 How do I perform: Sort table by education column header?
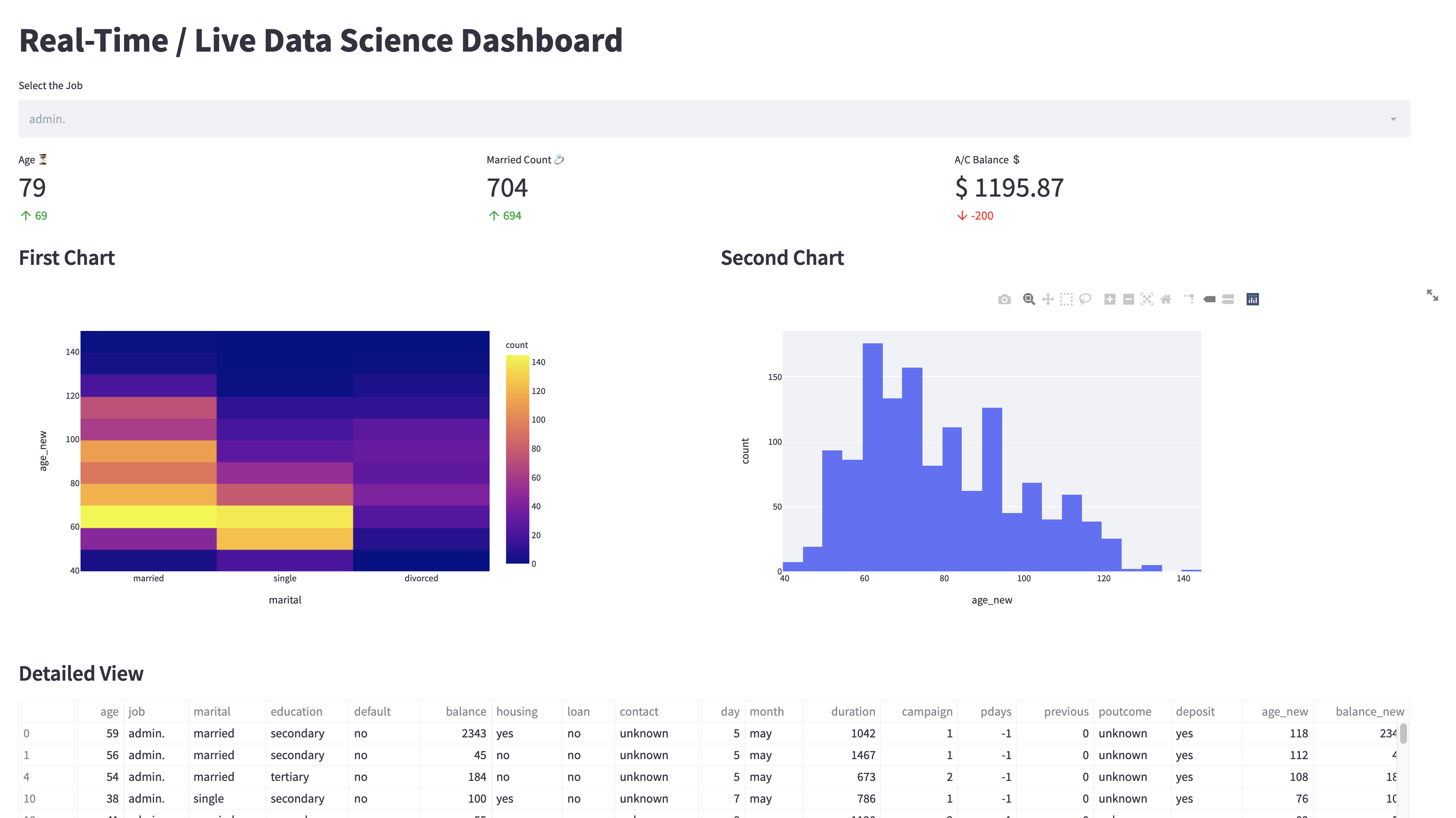[x=296, y=711]
